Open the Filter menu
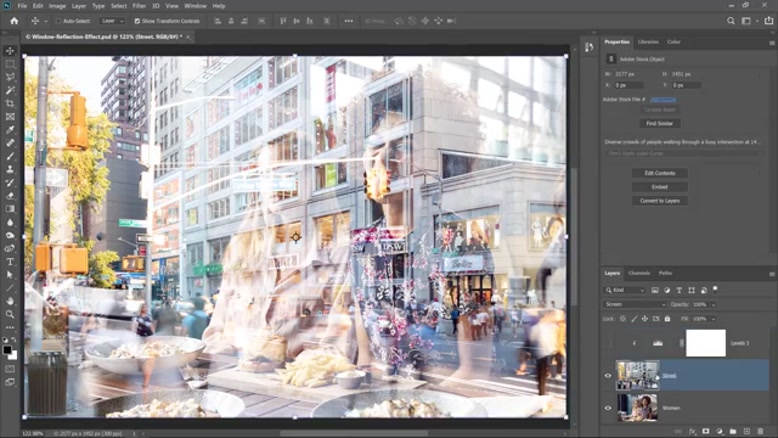The height and width of the screenshot is (438, 778). 139,6
